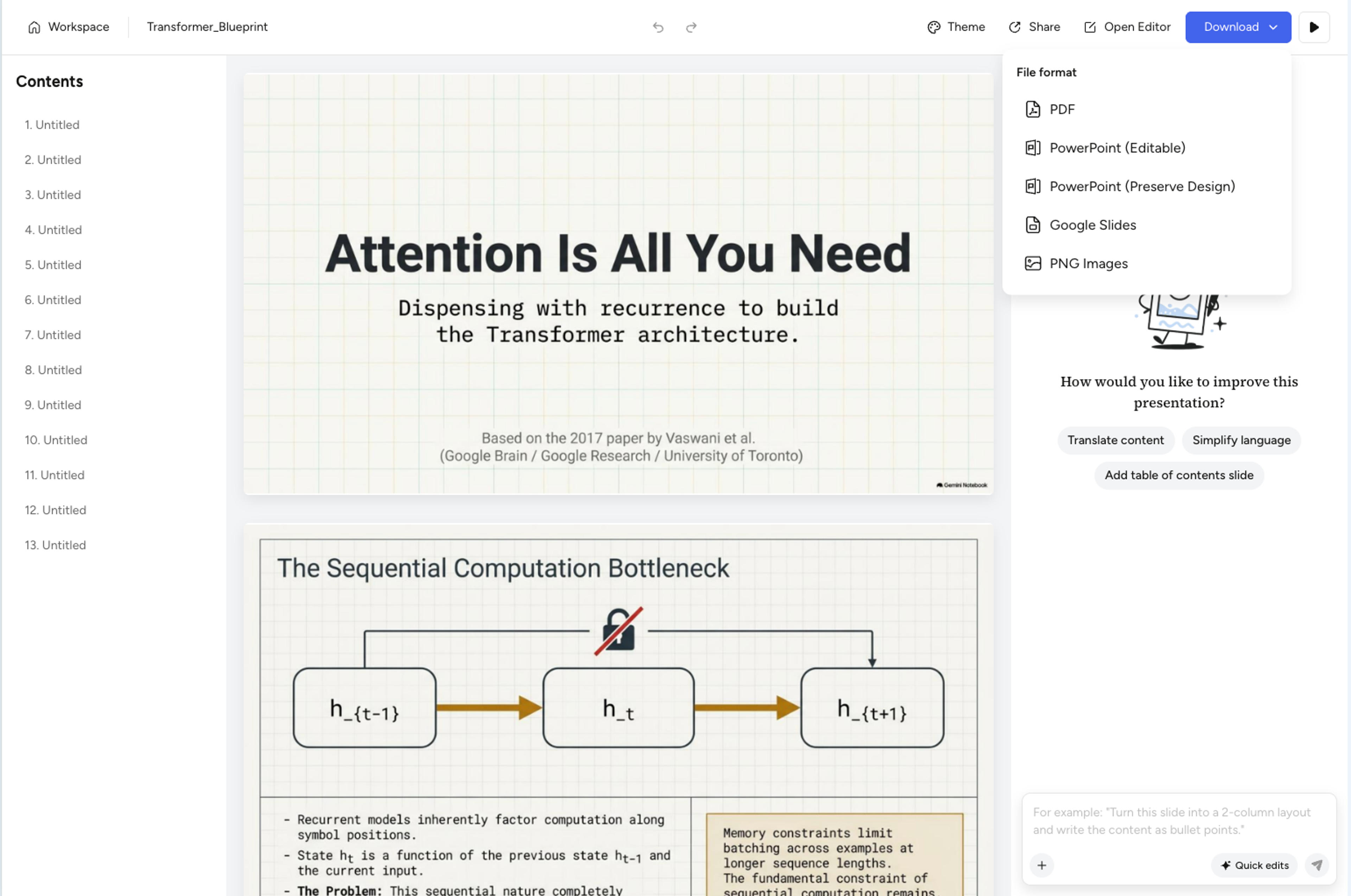
Task: Go to '5. Untitled' in Contents
Action: pyautogui.click(x=53, y=265)
